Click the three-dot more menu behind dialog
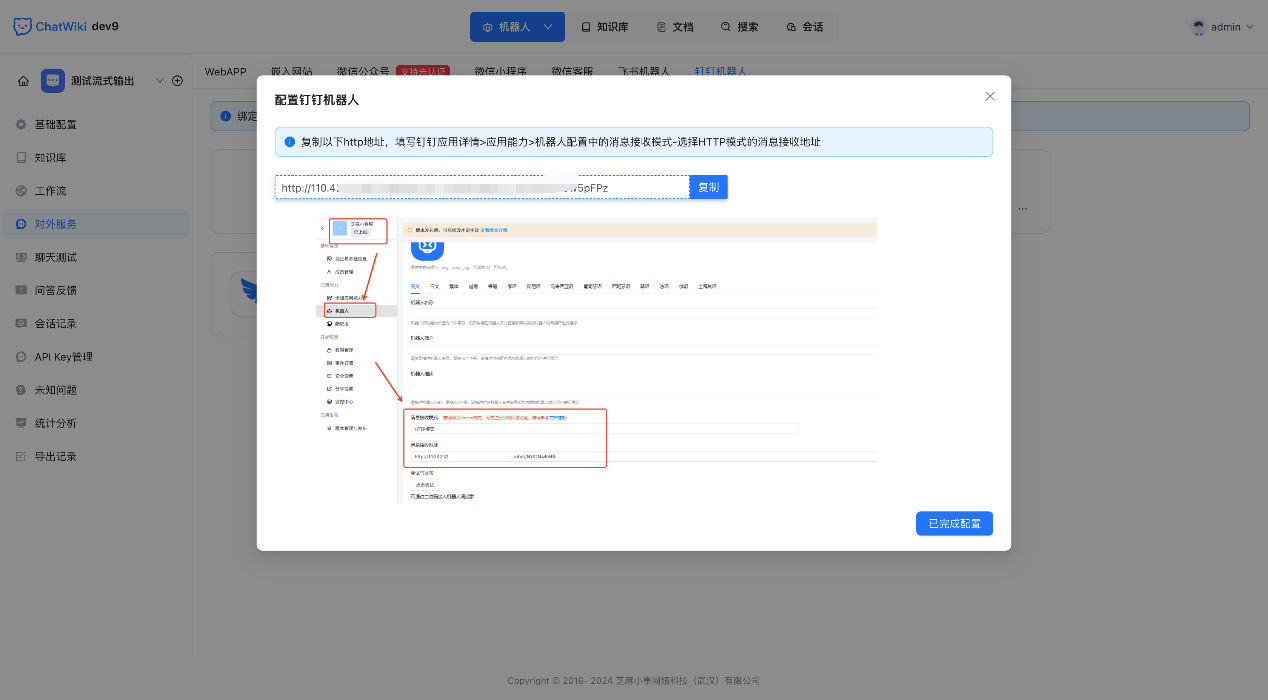Screen dimensions: 1268x700 tap(1022, 208)
